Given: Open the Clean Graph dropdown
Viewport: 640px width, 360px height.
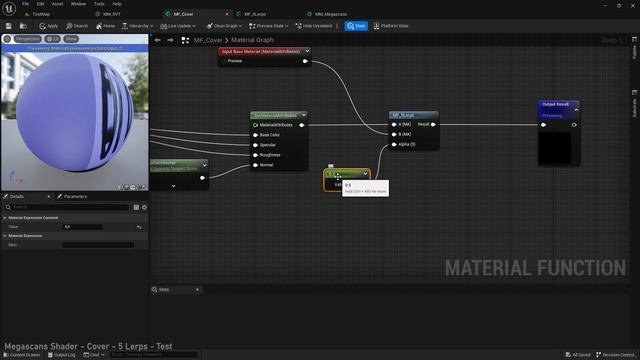Looking at the screenshot, I should [x=224, y=26].
